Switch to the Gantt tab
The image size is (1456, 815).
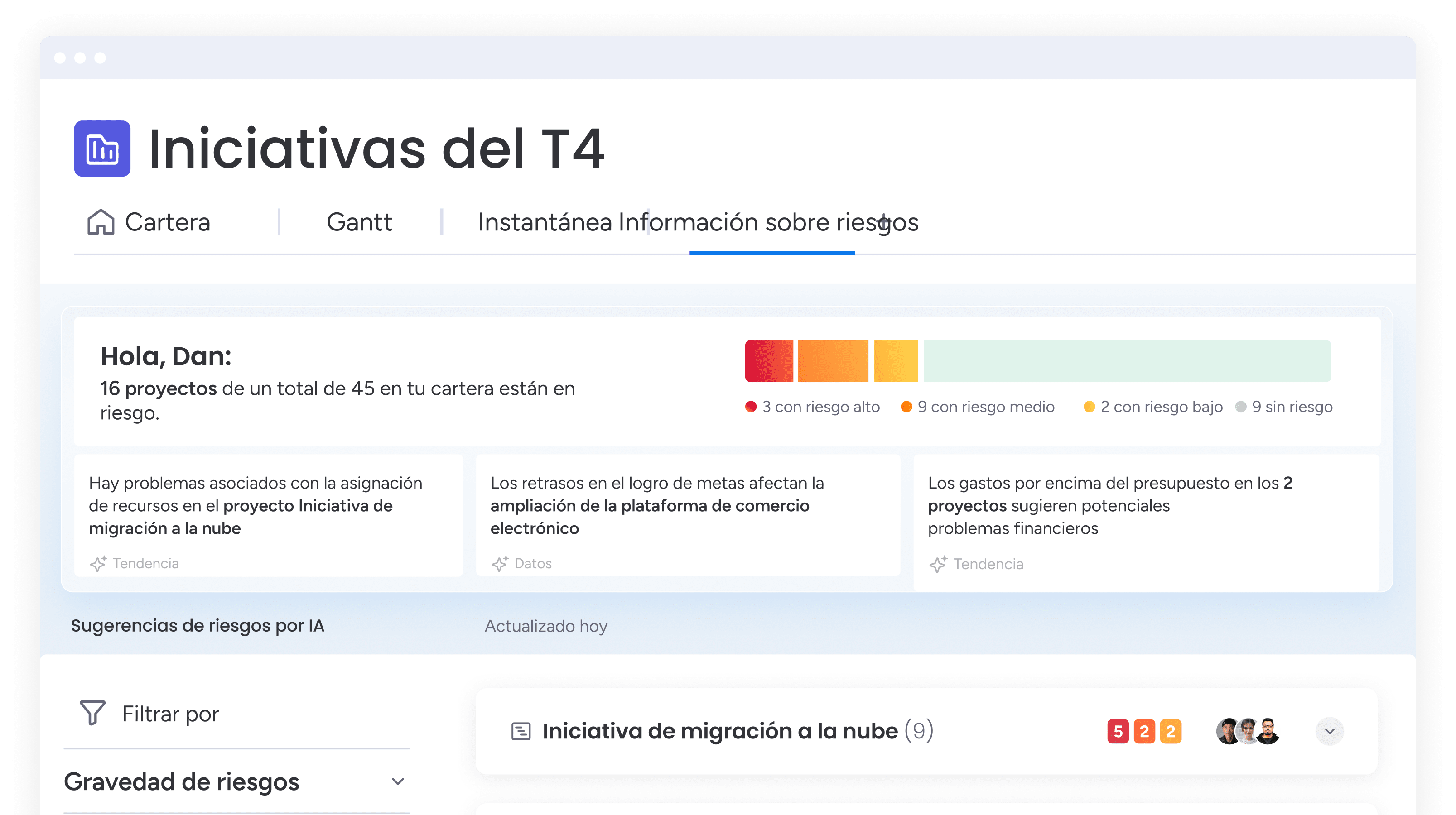pyautogui.click(x=359, y=222)
